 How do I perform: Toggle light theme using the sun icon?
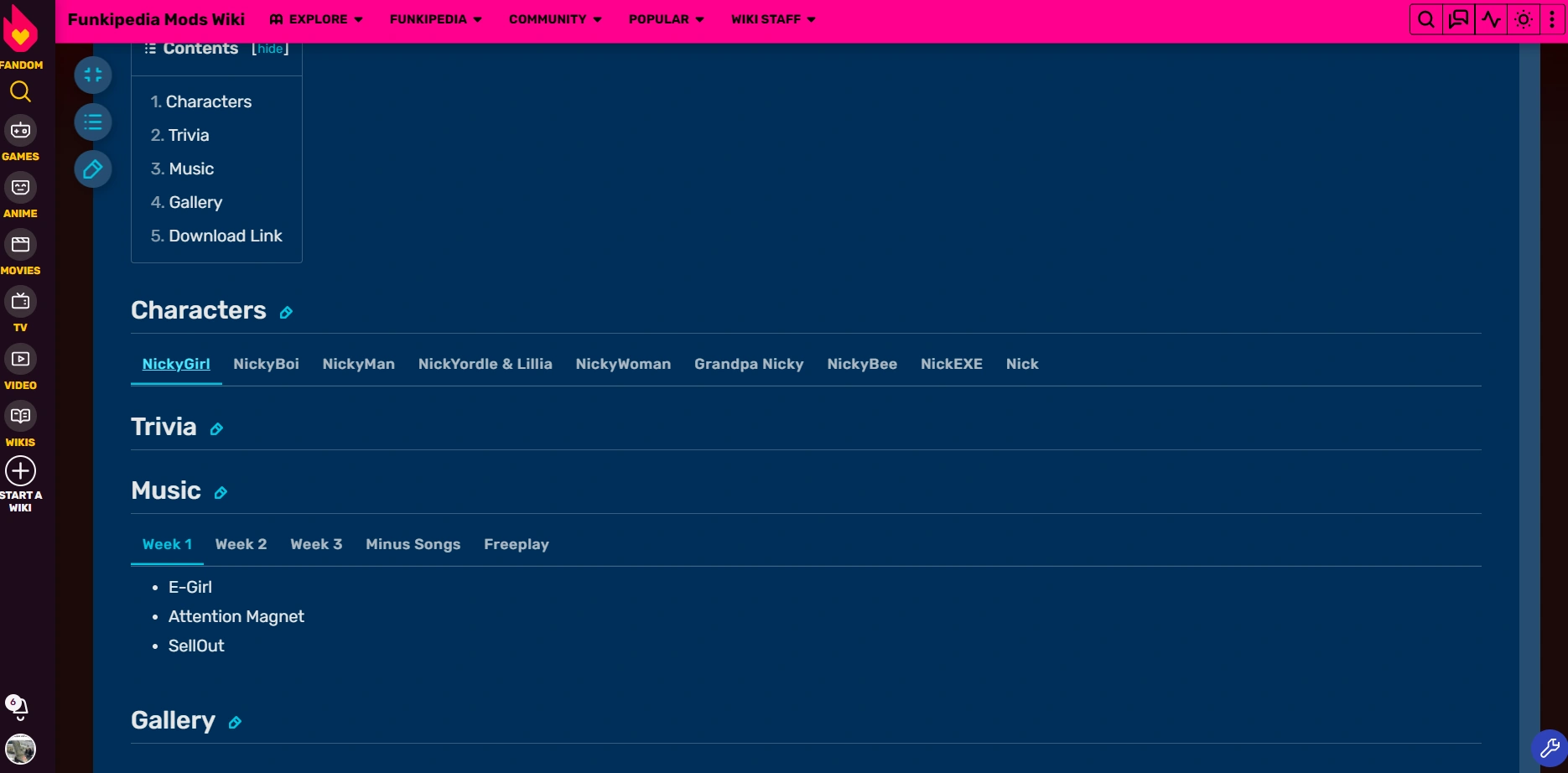click(x=1522, y=18)
